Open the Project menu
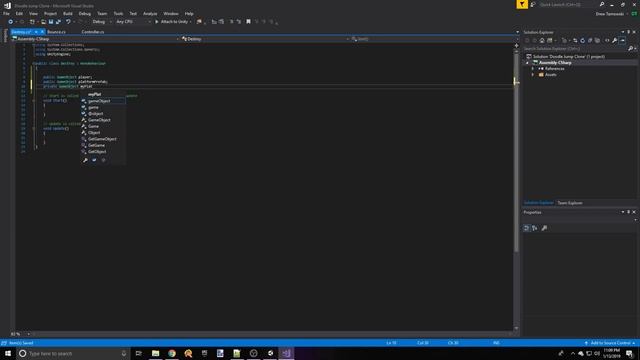640x360 pixels. coord(50,13)
